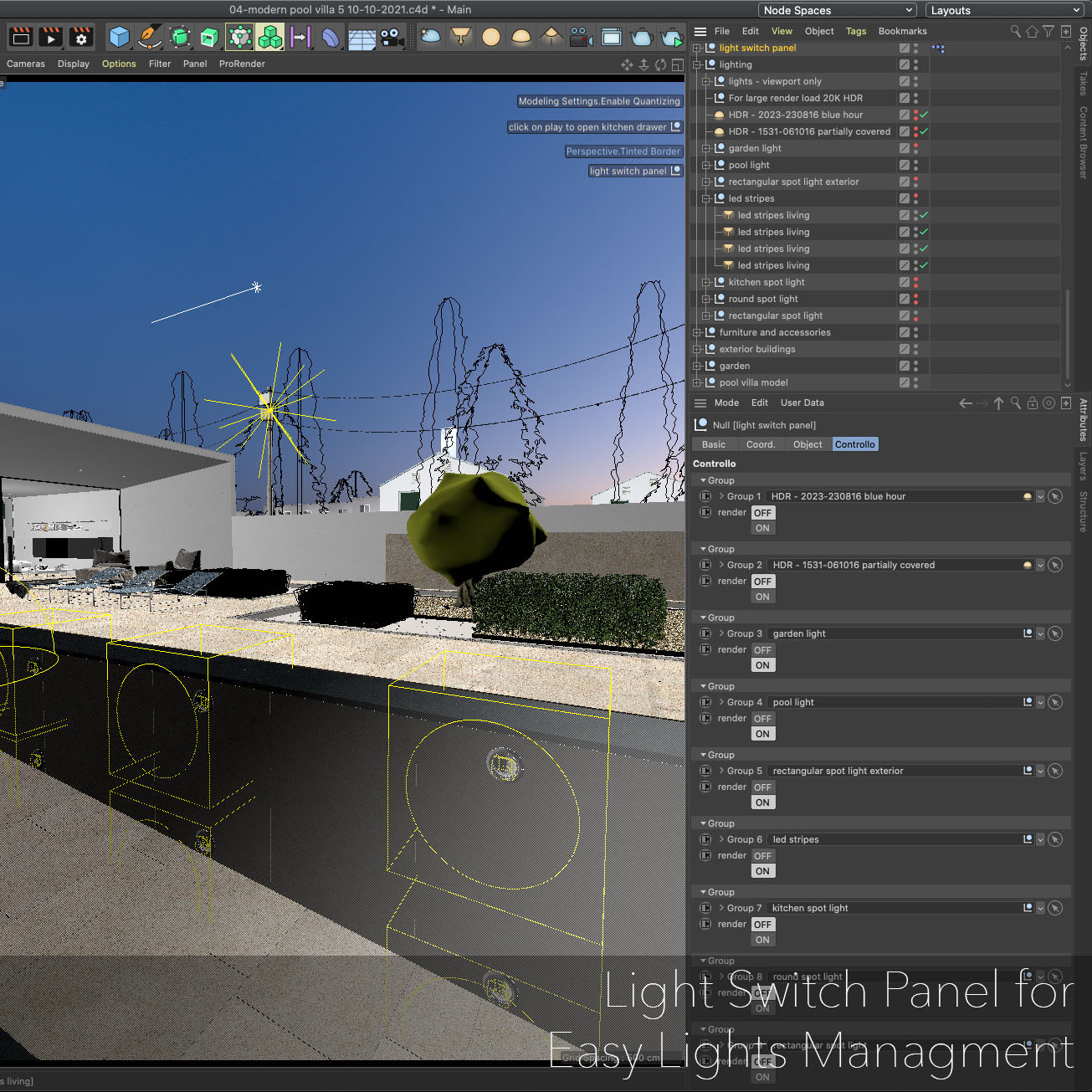1092x1092 pixels.
Task: Turn render OFF for pool light
Action: point(762,719)
